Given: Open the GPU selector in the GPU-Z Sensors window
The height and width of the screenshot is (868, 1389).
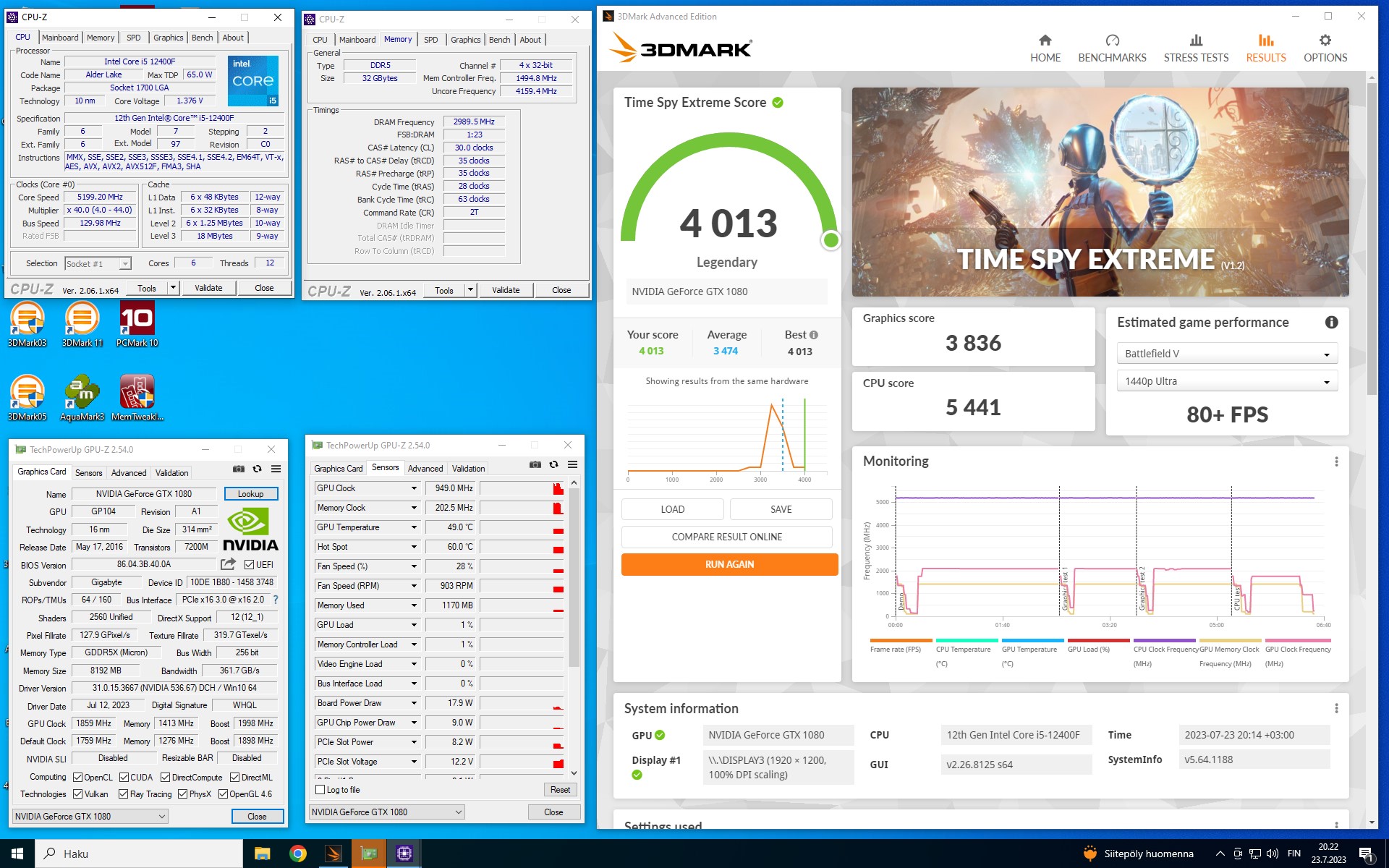Looking at the screenshot, I should (387, 812).
